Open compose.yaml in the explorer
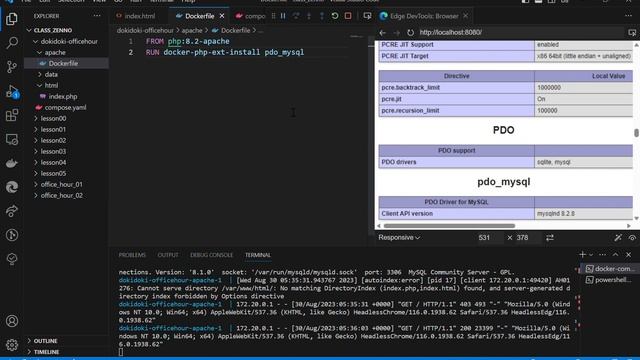The image size is (640, 360). [65, 107]
